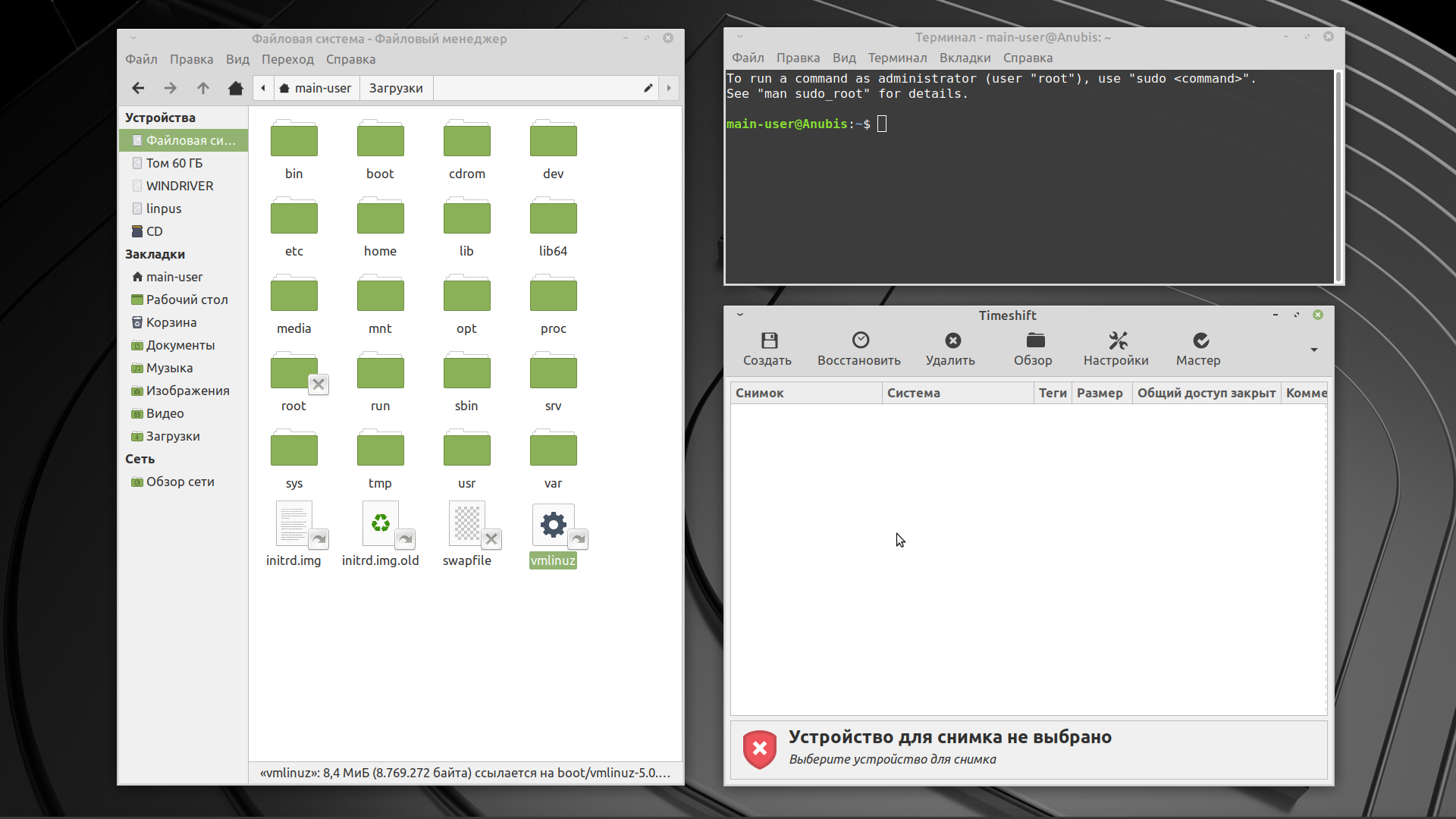Open the file manager Справка menu
The width and height of the screenshot is (1456, 819).
coord(350,59)
